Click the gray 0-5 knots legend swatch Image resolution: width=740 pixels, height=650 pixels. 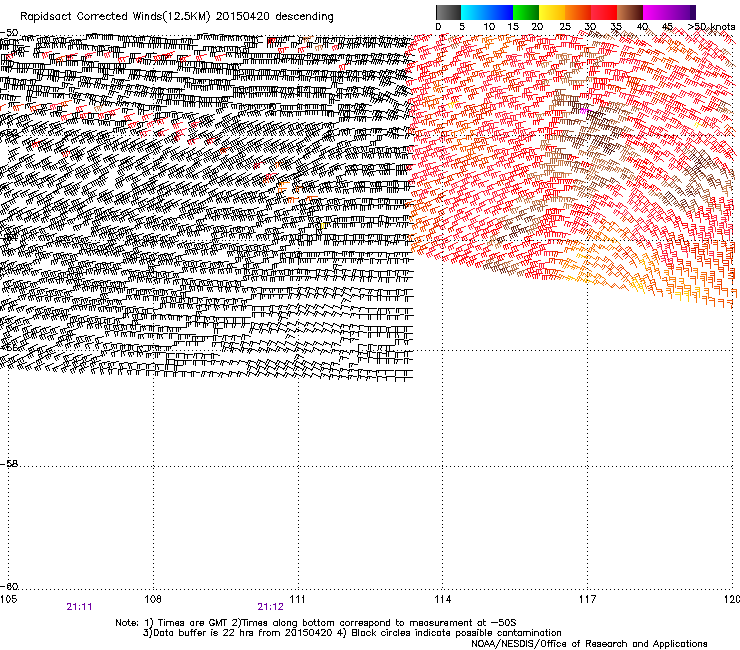coord(448,12)
